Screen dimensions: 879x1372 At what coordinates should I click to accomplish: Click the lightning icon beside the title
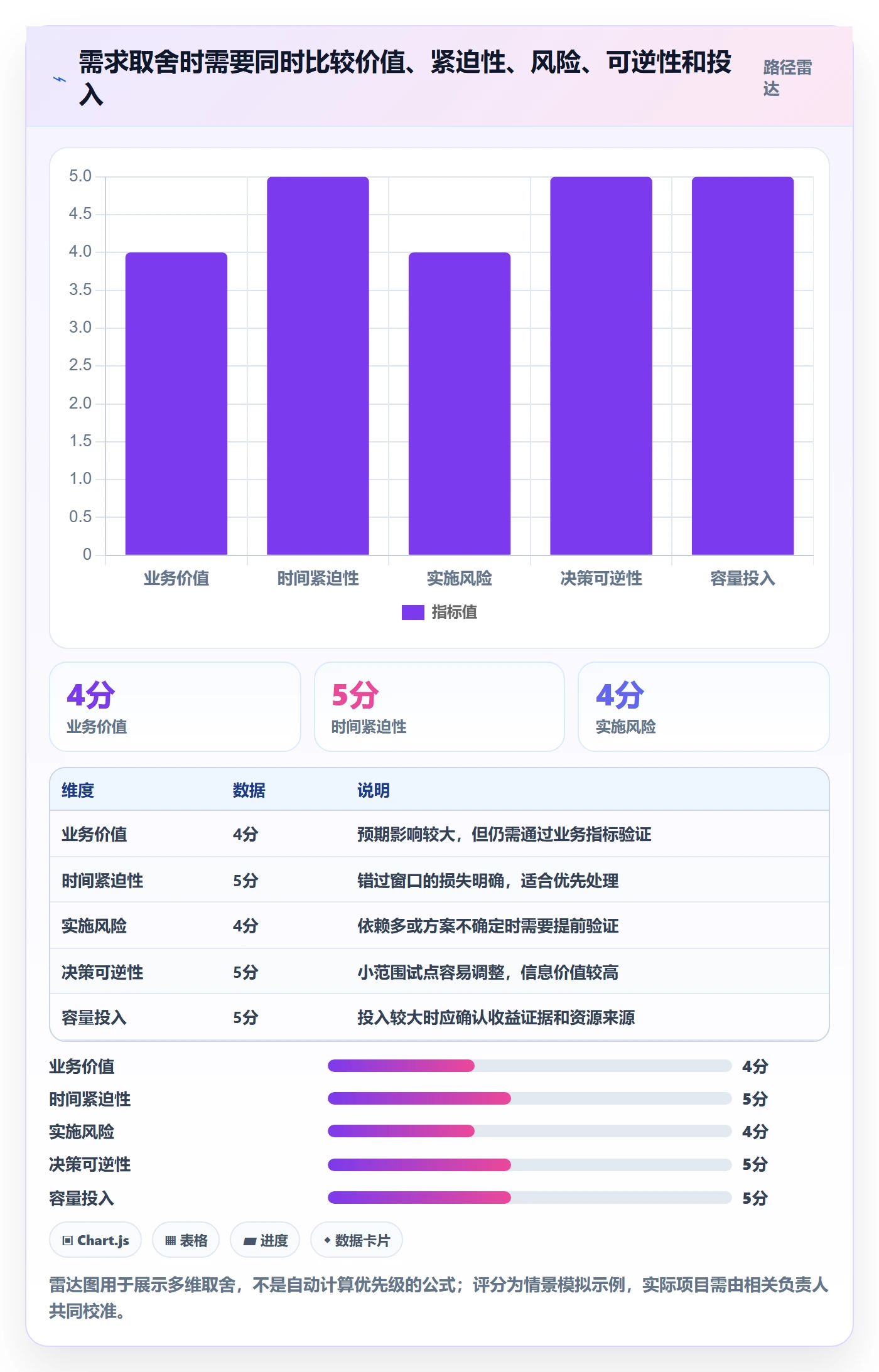(60, 79)
